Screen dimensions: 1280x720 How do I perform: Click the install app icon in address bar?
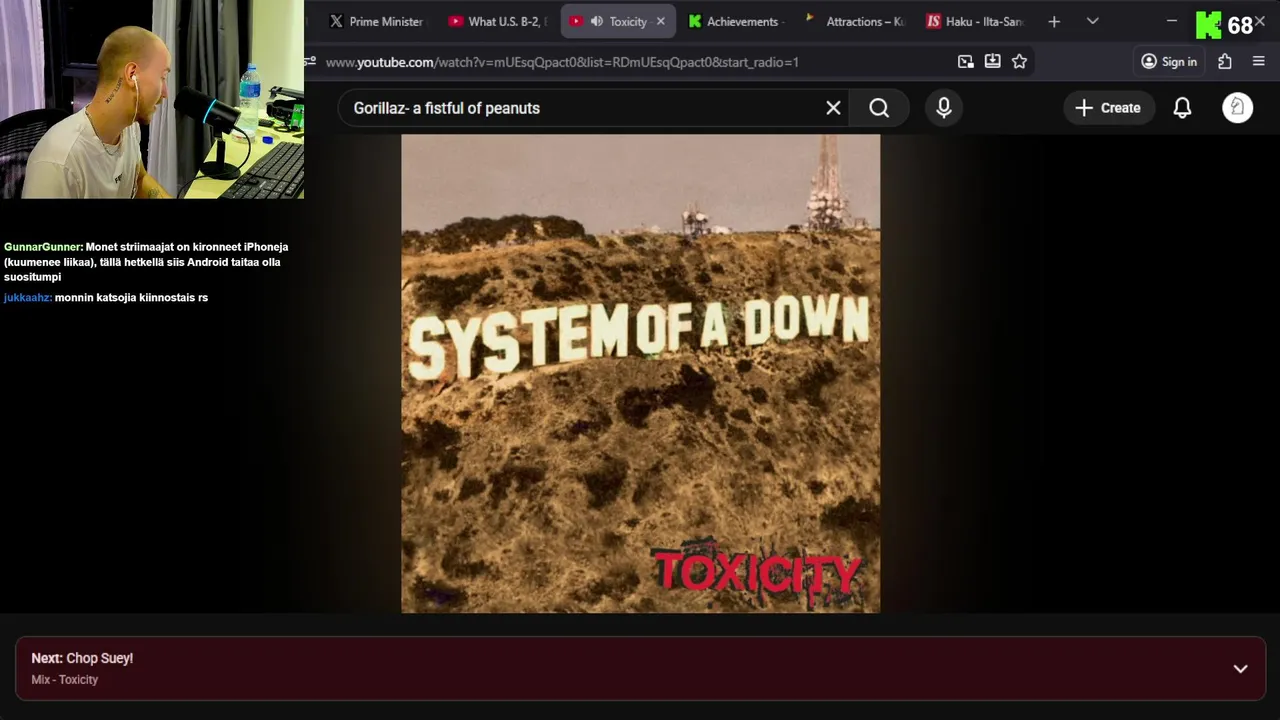tap(992, 62)
